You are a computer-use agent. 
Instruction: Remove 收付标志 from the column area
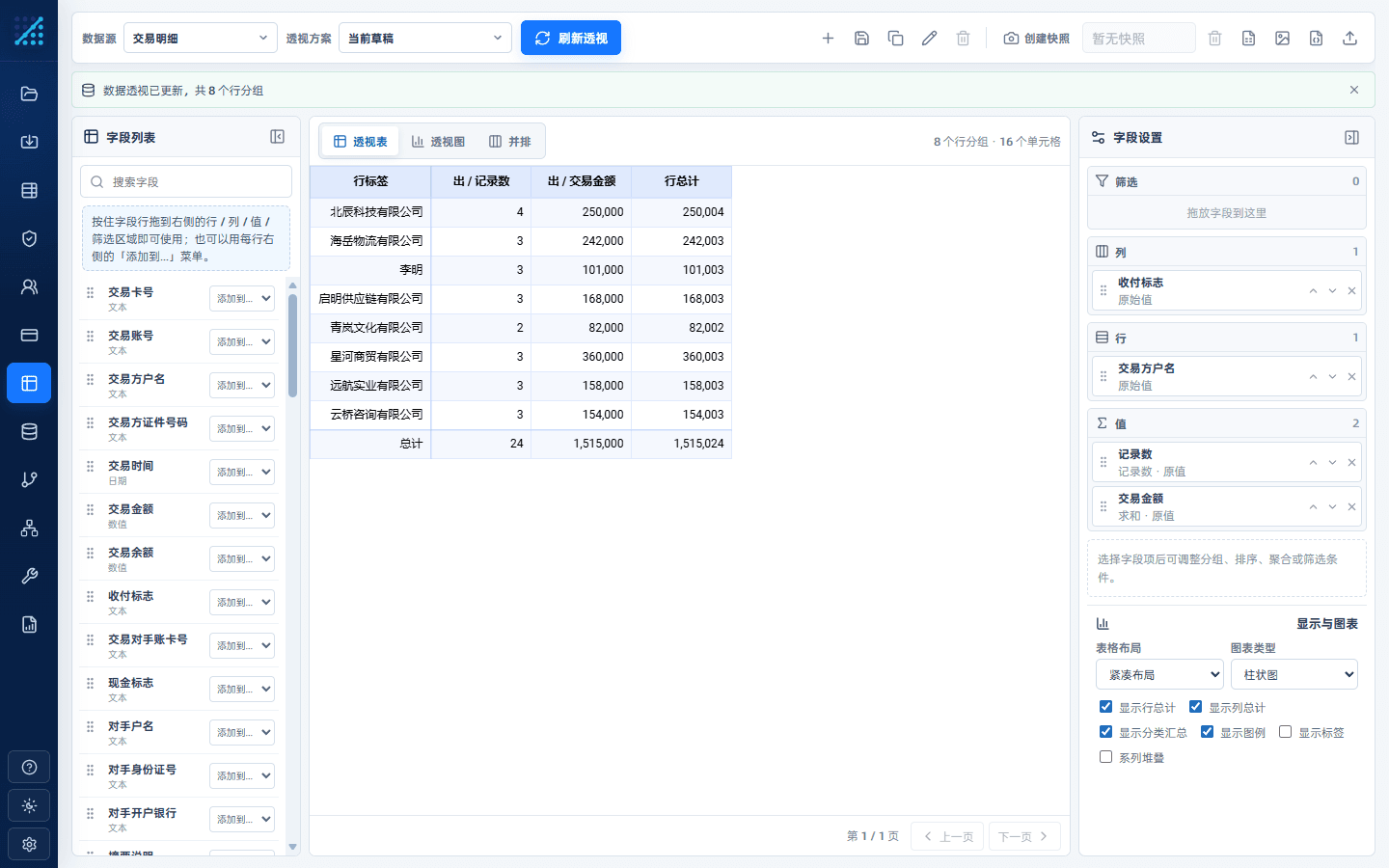coord(1351,291)
